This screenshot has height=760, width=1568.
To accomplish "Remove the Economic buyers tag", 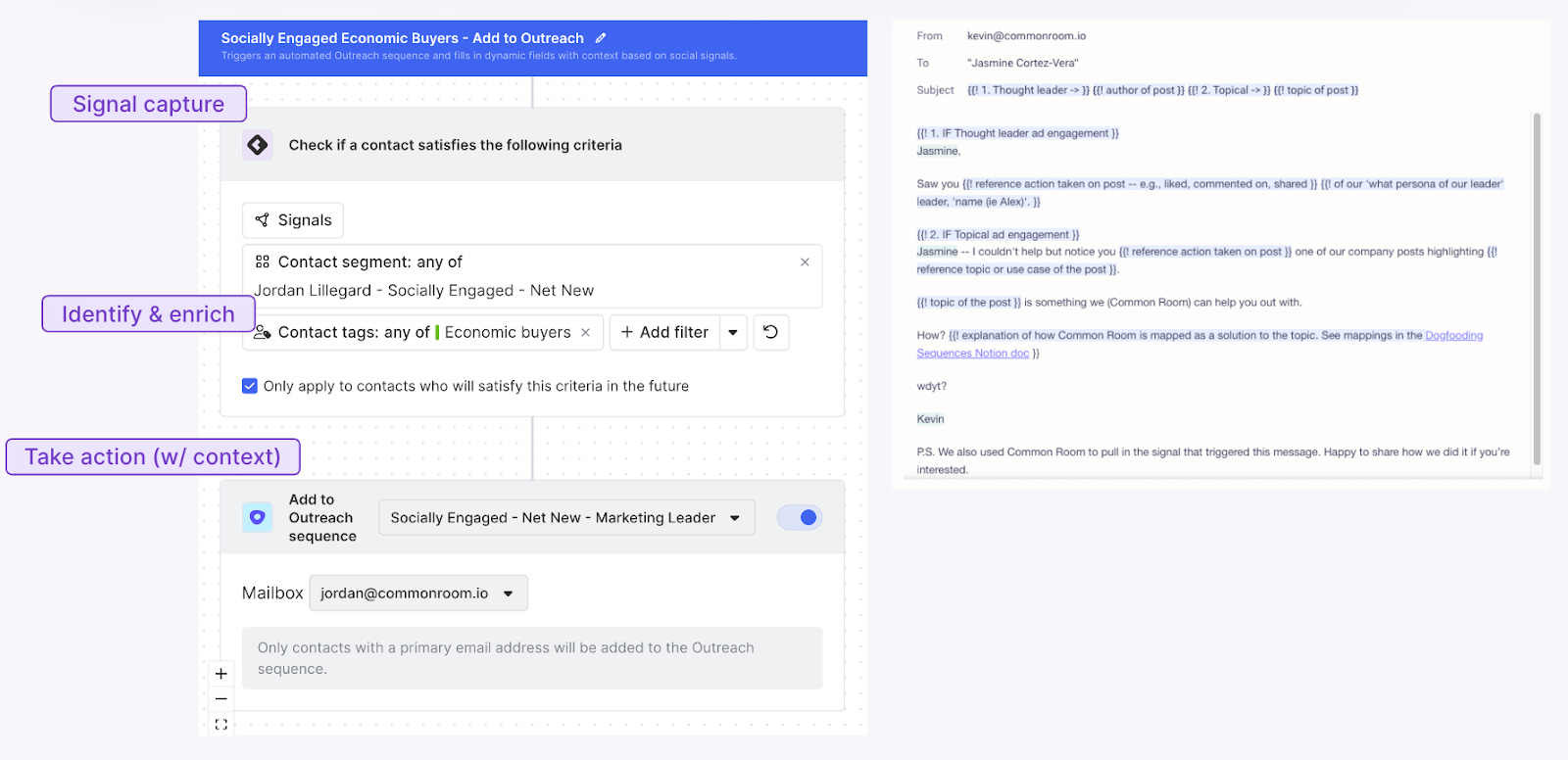I will pyautogui.click(x=585, y=332).
